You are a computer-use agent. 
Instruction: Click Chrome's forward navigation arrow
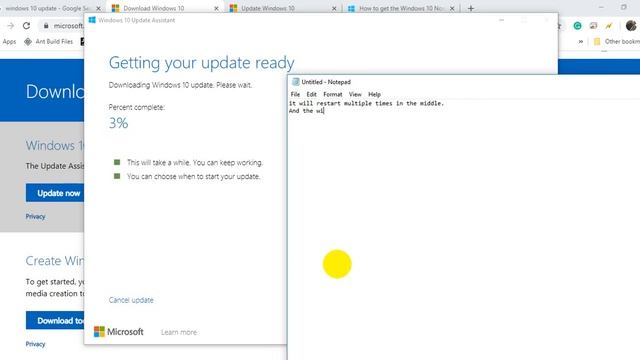(11, 26)
